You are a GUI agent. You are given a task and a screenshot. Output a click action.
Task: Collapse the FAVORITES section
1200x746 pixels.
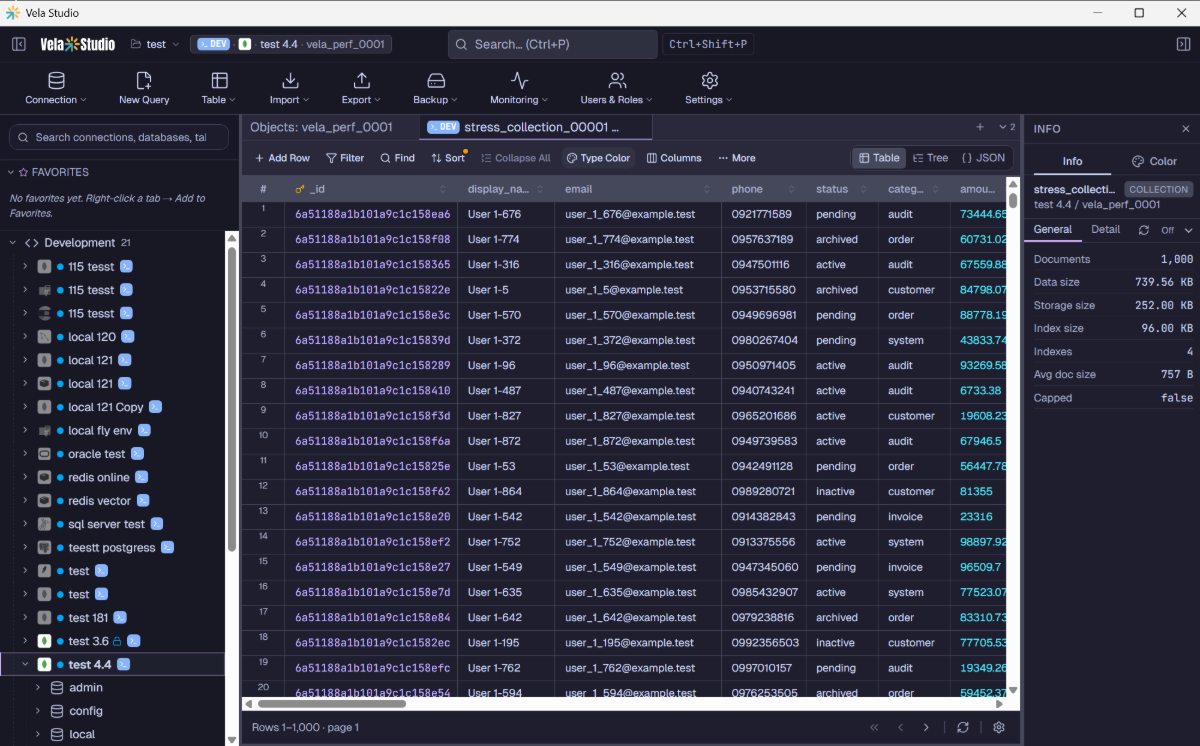click(11, 172)
